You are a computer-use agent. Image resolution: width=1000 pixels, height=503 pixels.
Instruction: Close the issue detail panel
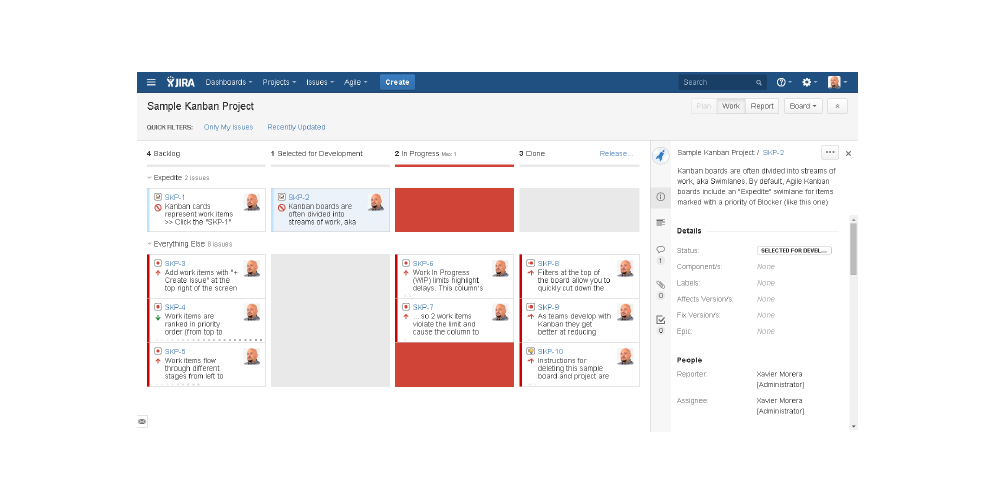848,153
